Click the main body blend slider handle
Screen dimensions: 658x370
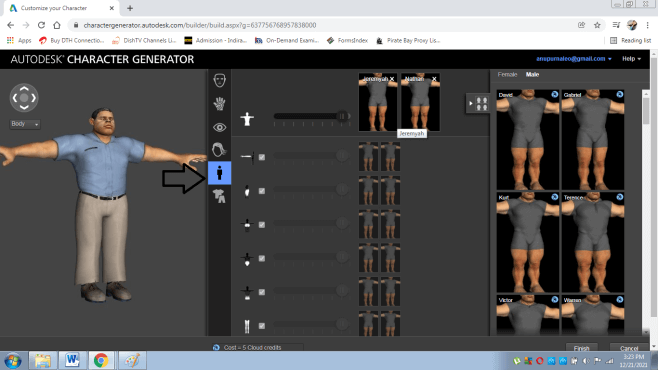(x=342, y=116)
